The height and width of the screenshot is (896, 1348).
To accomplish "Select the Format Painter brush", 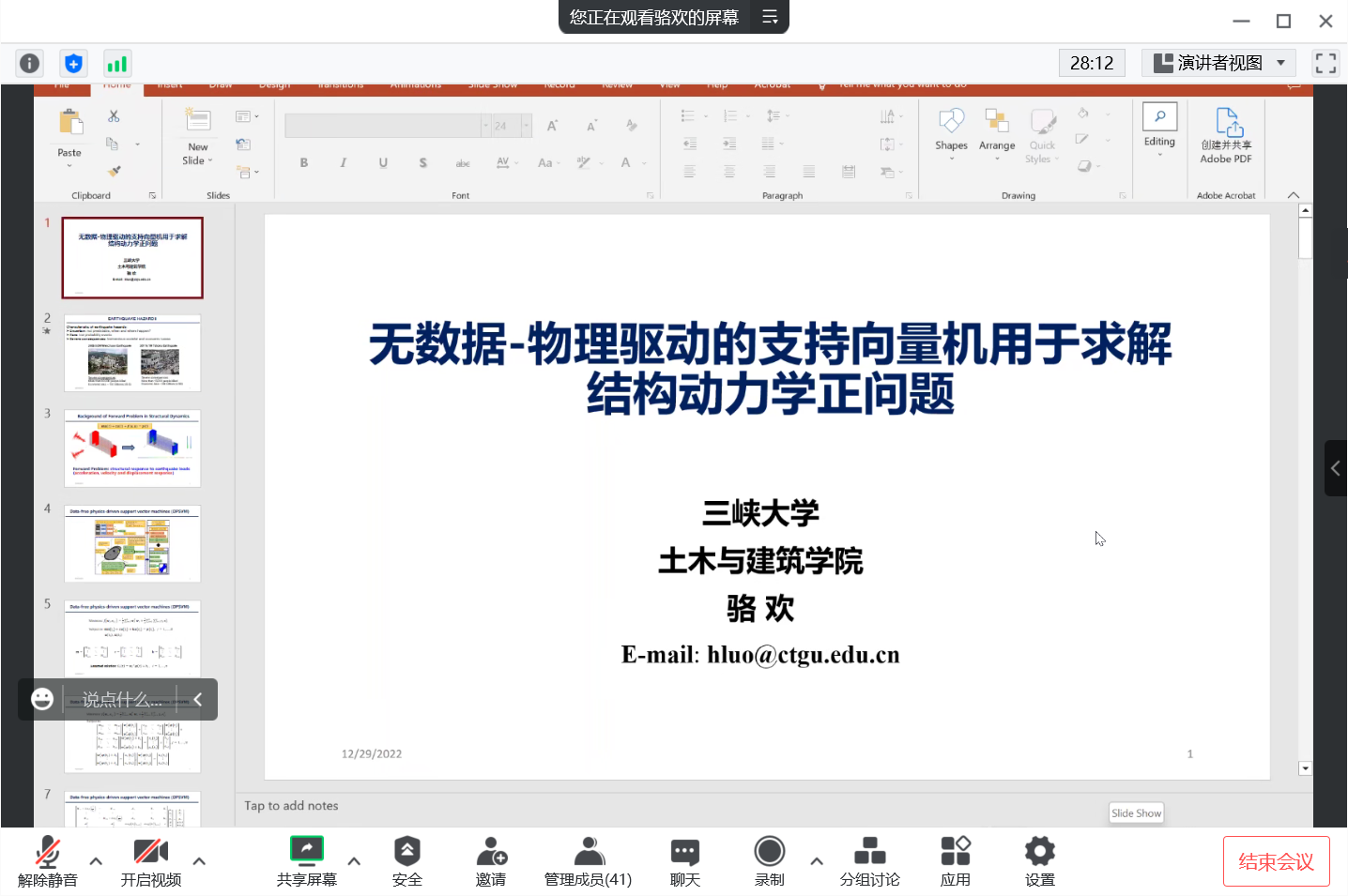I will [114, 171].
